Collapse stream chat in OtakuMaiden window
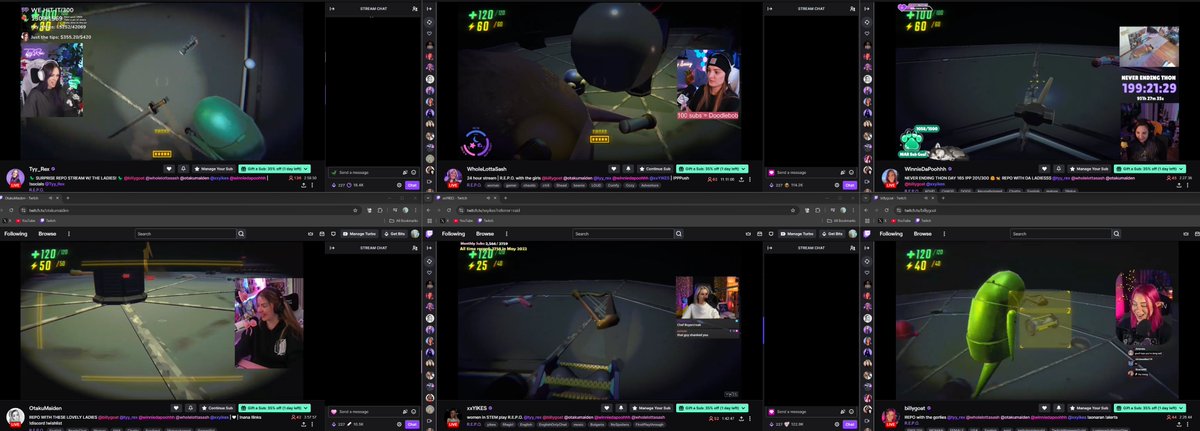The image size is (1200, 431). [331, 247]
